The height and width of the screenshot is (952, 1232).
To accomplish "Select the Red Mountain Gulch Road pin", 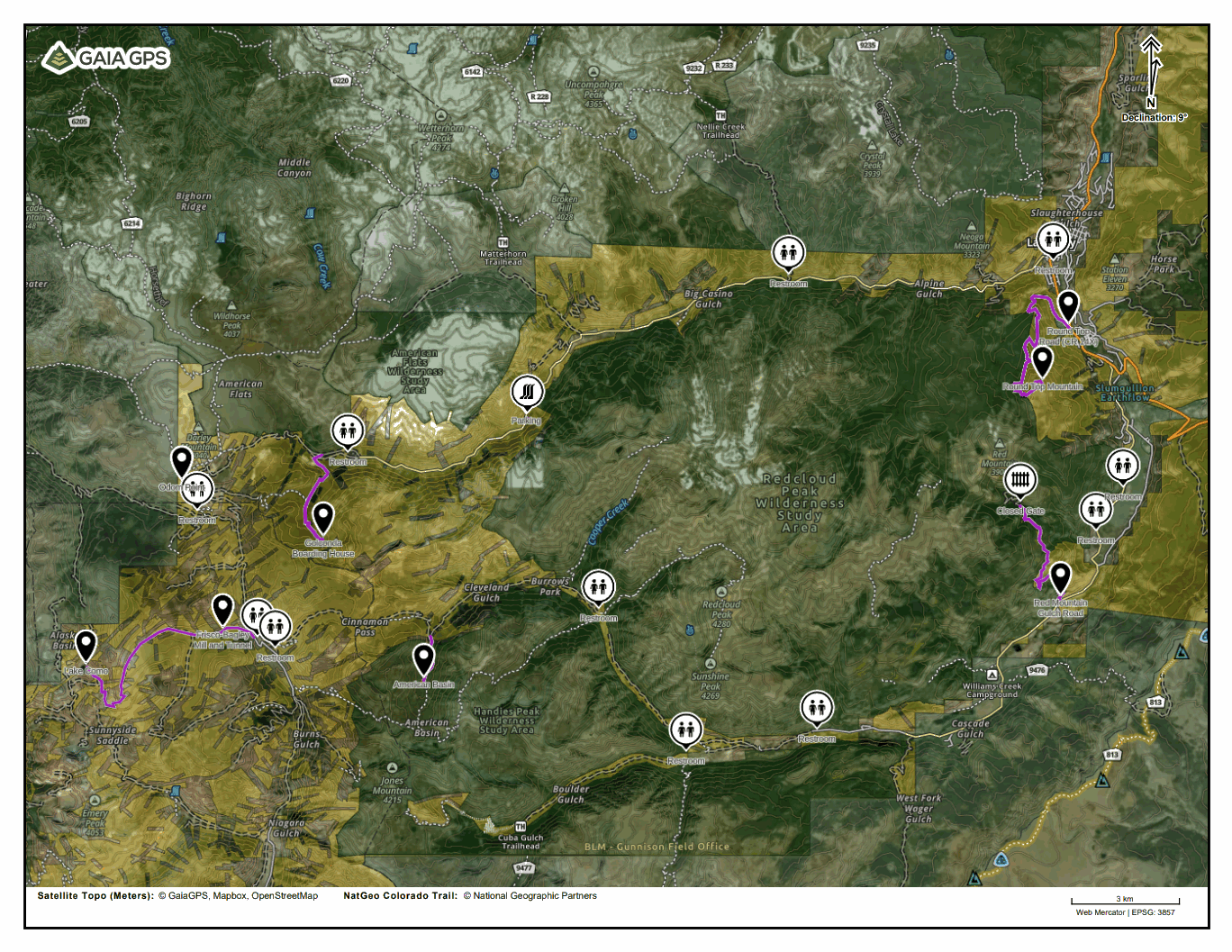I will click(1060, 576).
